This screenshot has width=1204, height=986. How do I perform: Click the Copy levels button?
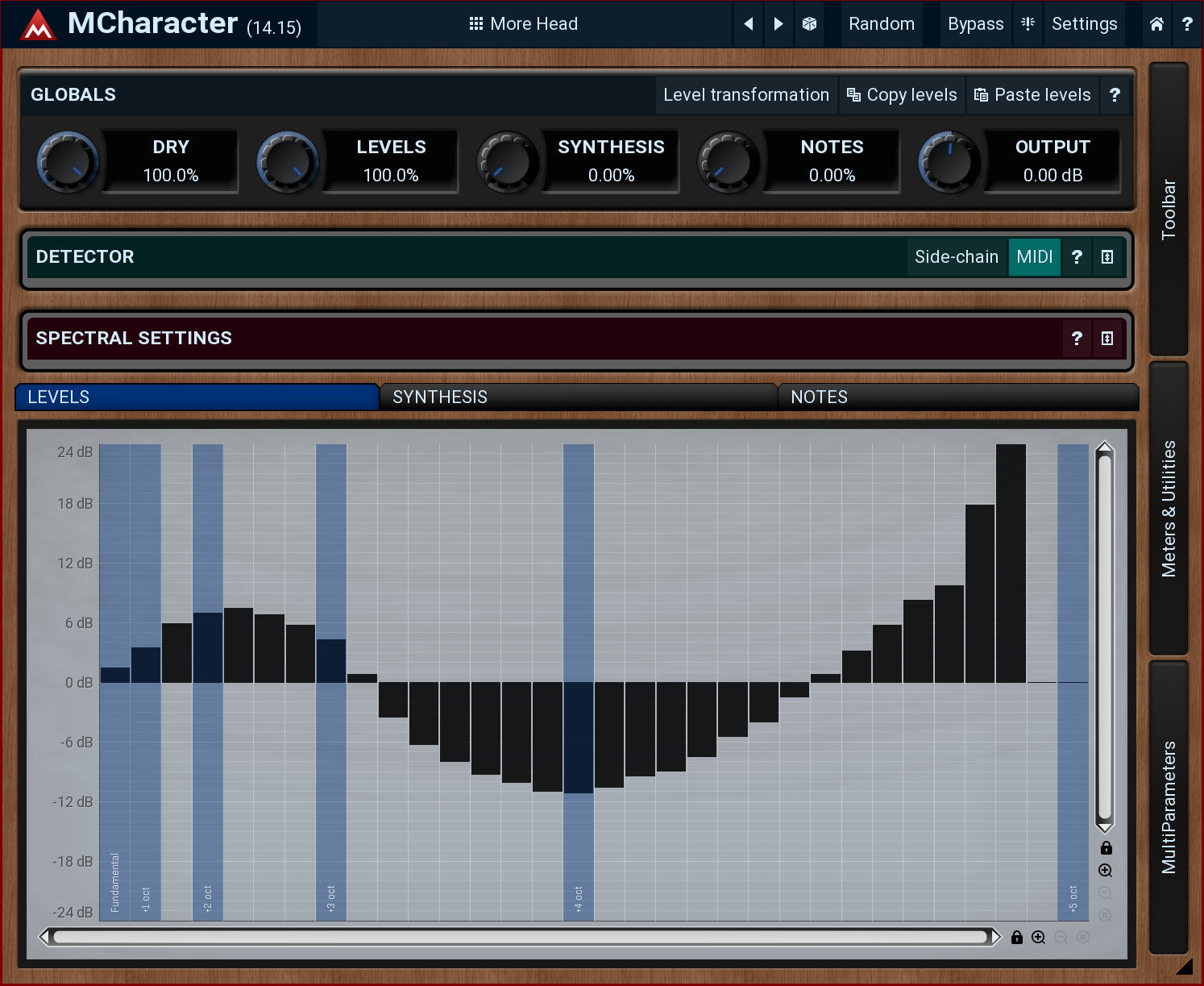pos(902,95)
